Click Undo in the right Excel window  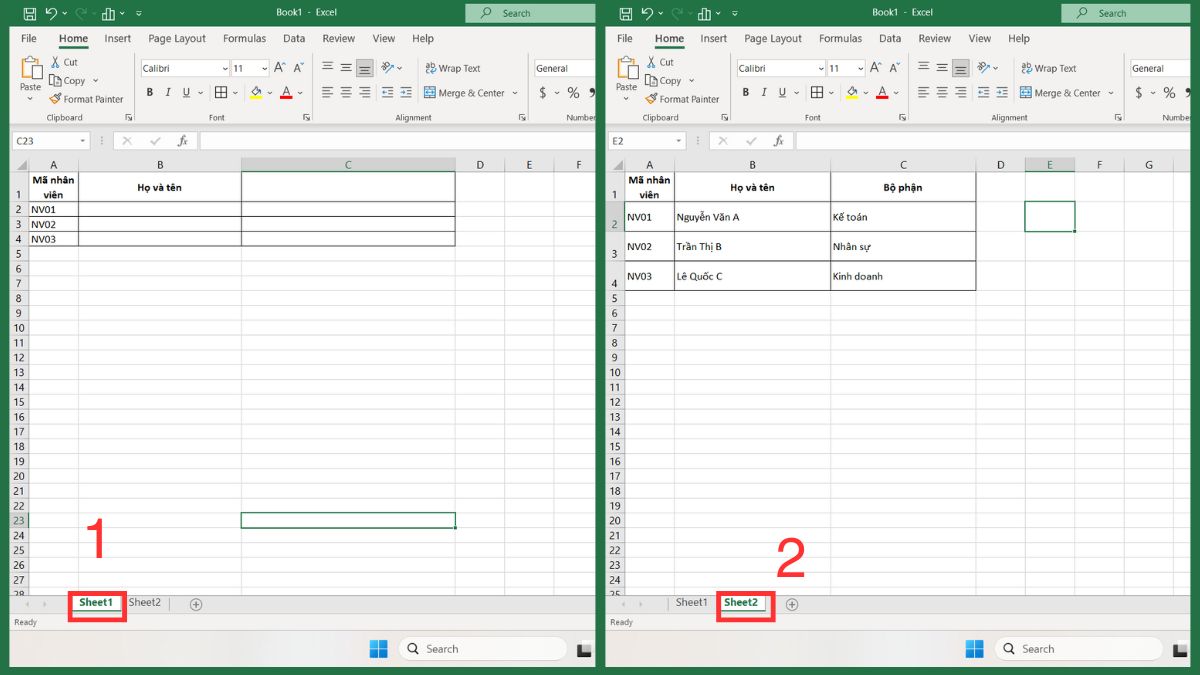click(x=647, y=13)
